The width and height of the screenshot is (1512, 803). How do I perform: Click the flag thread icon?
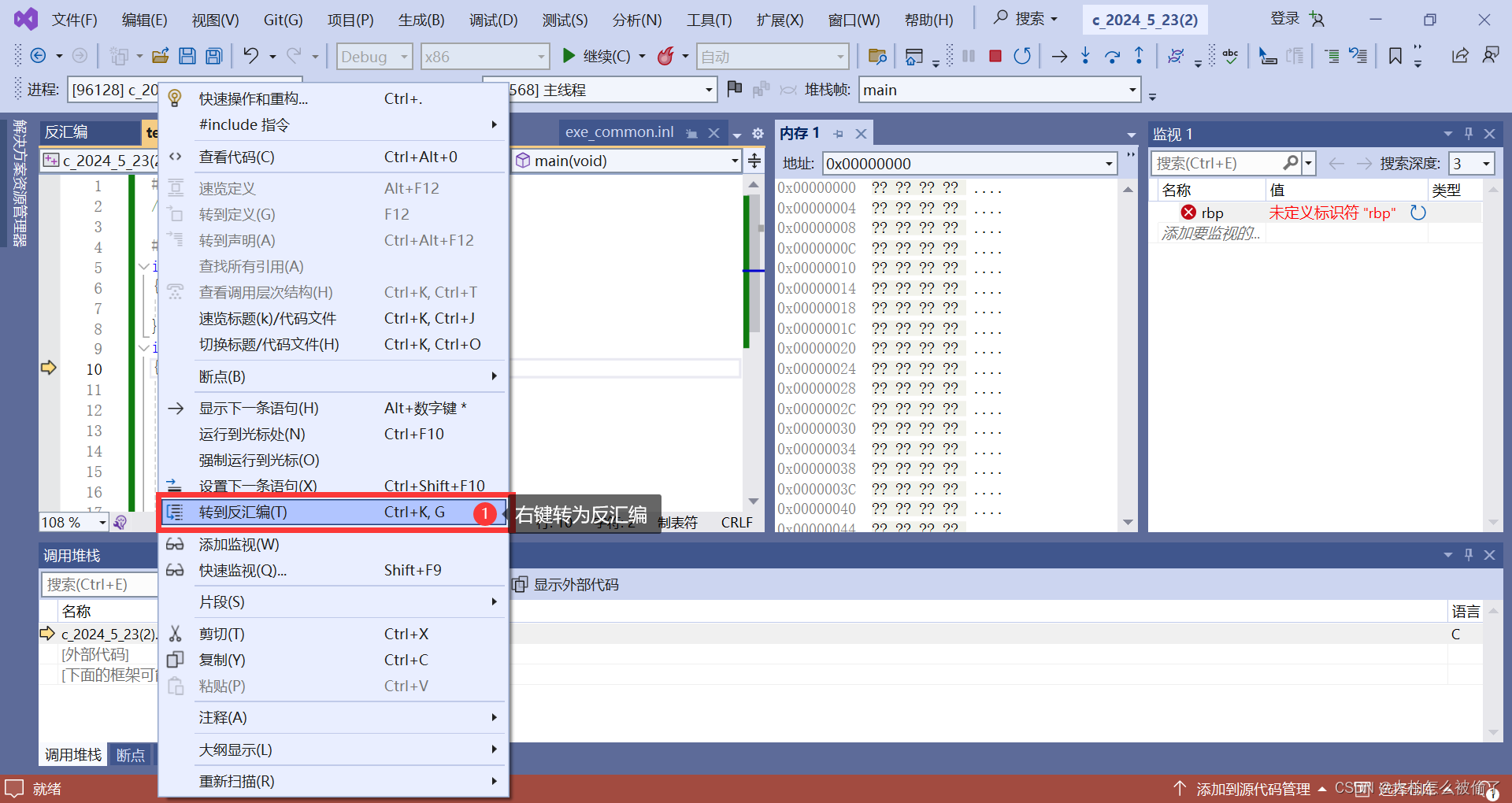point(735,89)
